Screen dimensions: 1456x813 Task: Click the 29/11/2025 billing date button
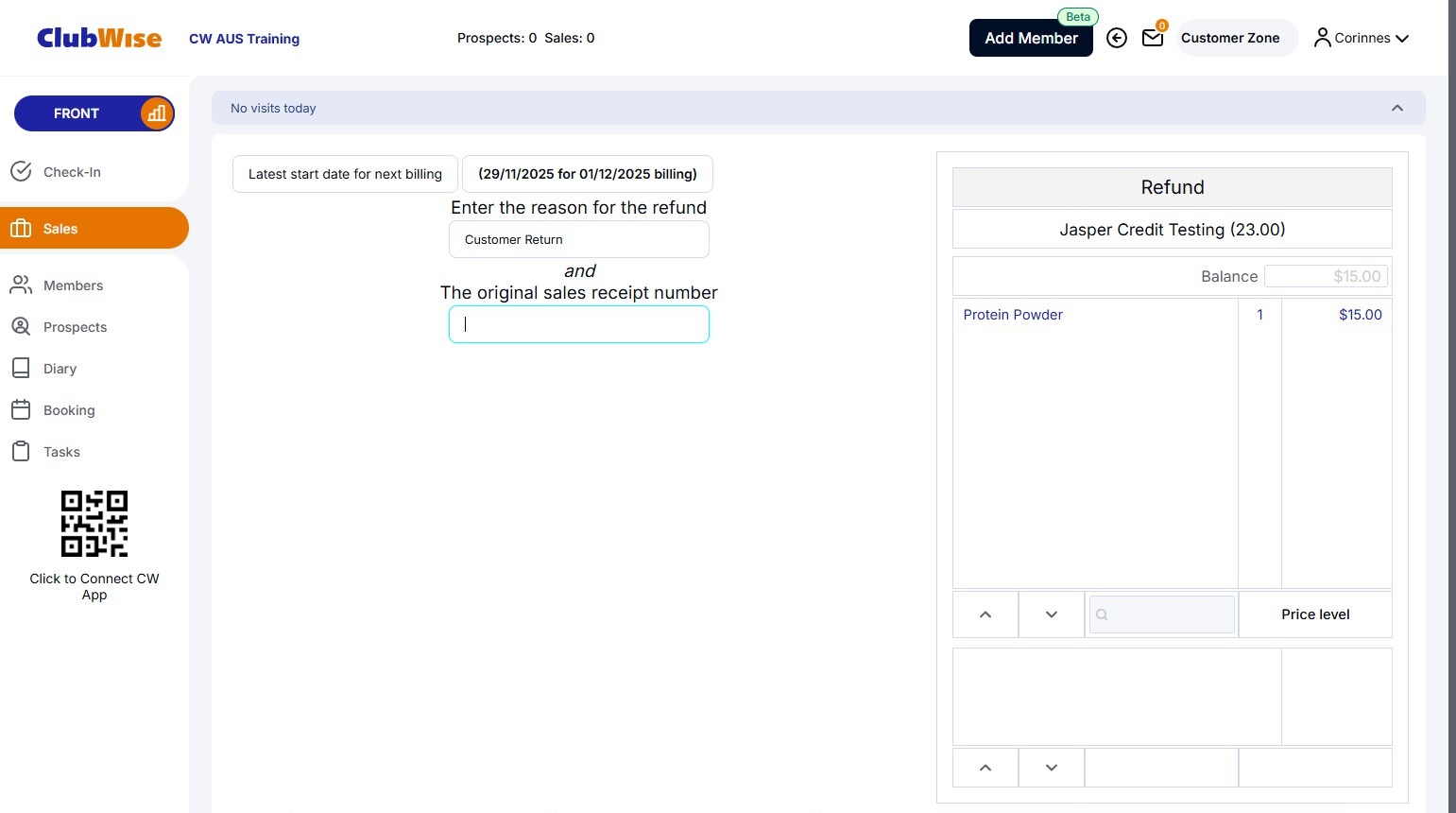click(588, 174)
